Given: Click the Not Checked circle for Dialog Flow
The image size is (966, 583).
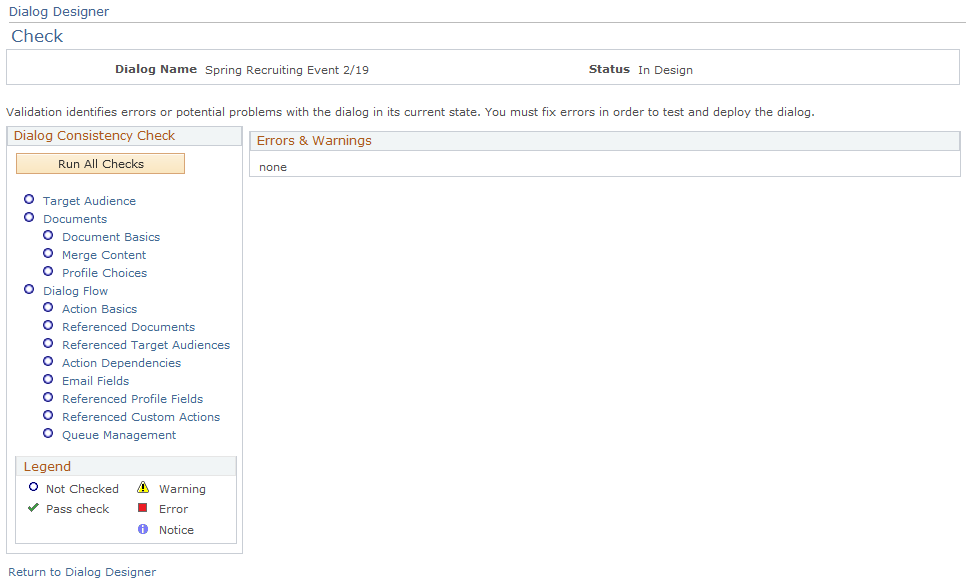Looking at the screenshot, I should click(x=28, y=289).
